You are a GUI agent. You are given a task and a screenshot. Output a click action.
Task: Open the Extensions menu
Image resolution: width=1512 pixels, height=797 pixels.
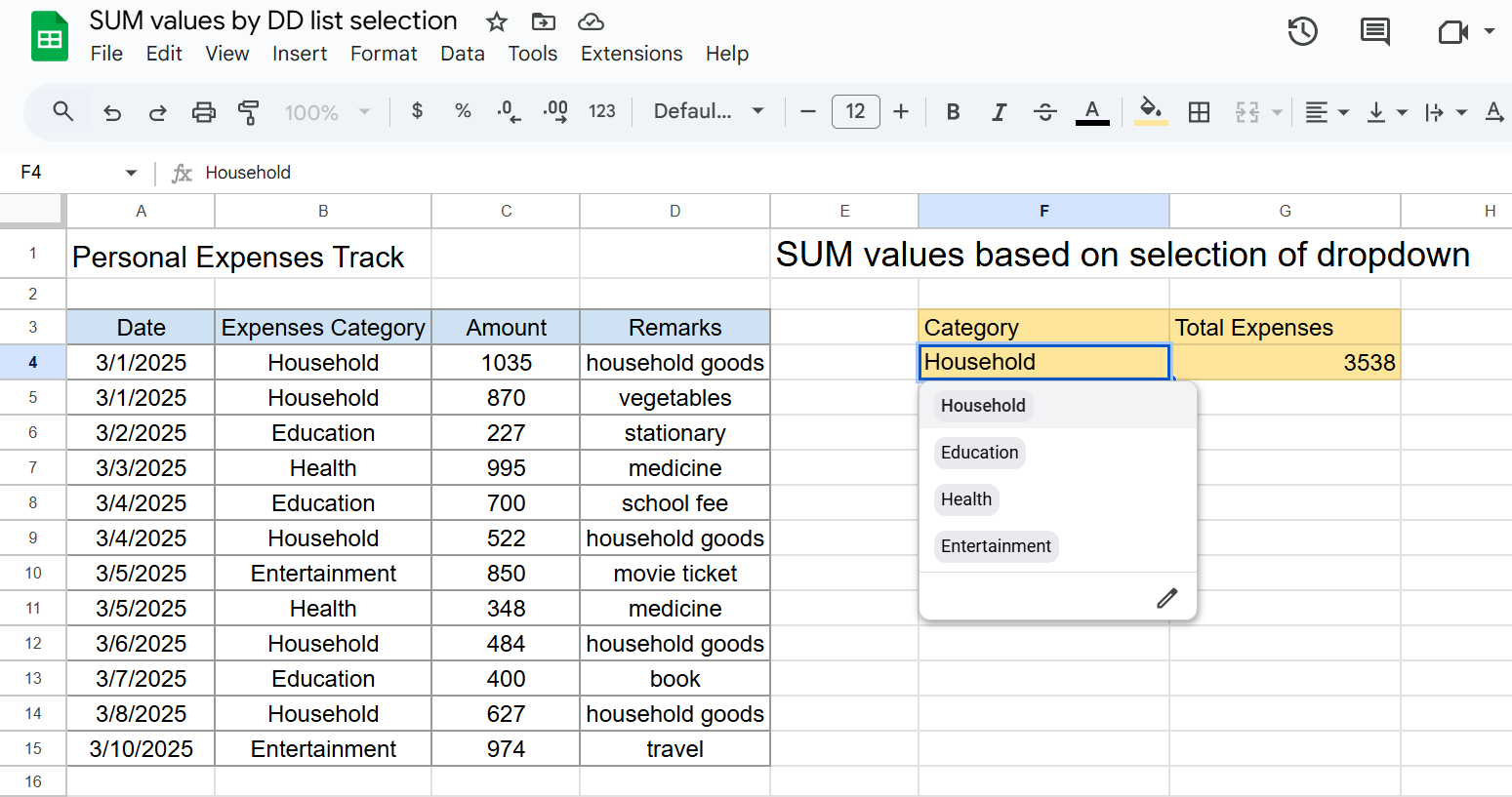[x=631, y=54]
